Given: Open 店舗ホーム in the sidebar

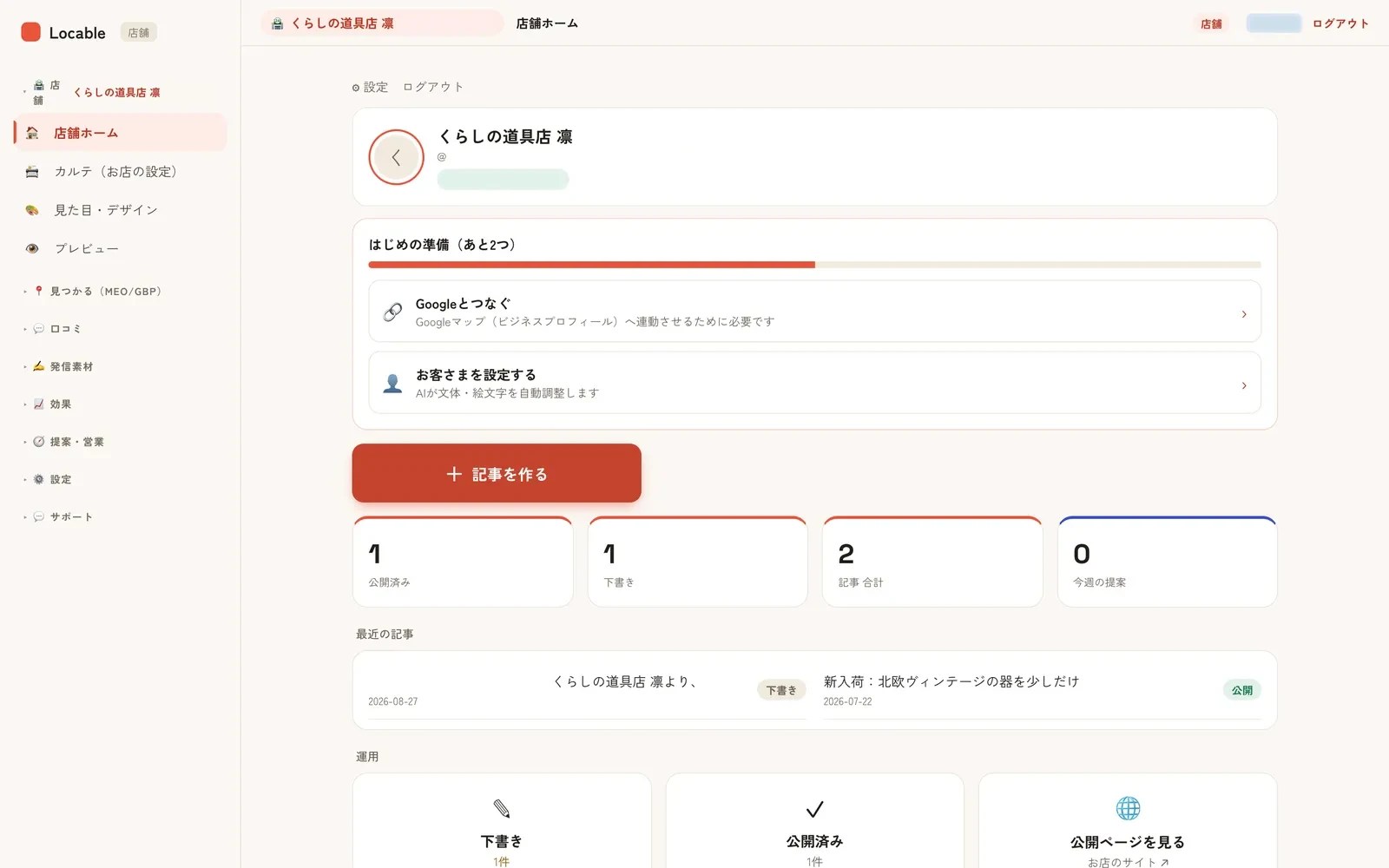Looking at the screenshot, I should tap(121, 133).
